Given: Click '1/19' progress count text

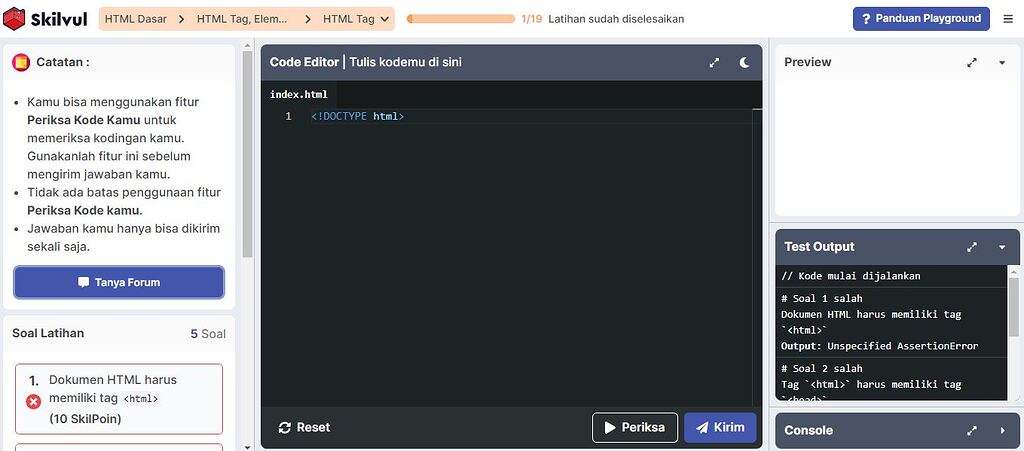Looking at the screenshot, I should (x=532, y=19).
